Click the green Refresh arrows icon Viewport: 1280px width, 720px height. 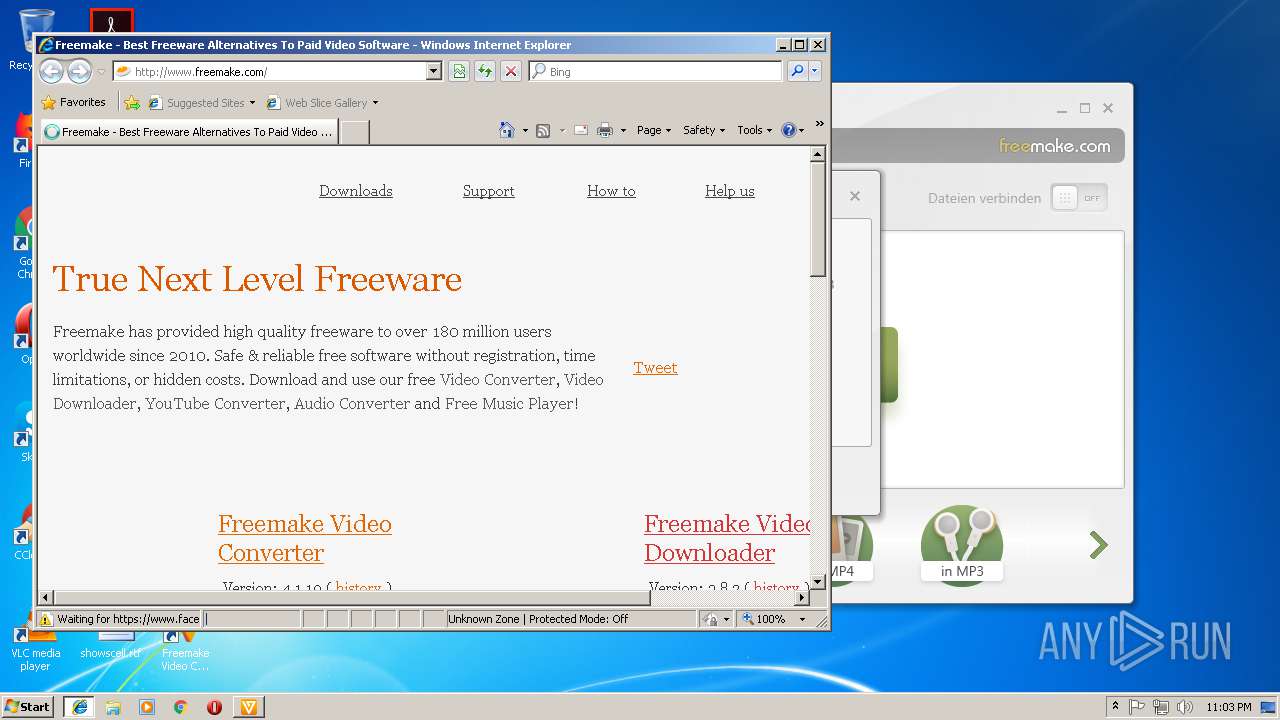(485, 71)
